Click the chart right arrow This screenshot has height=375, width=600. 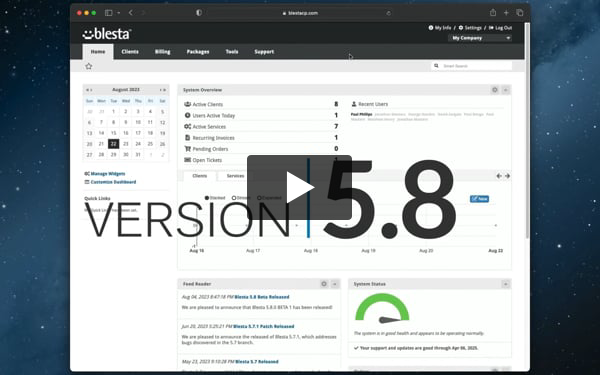pos(507,176)
